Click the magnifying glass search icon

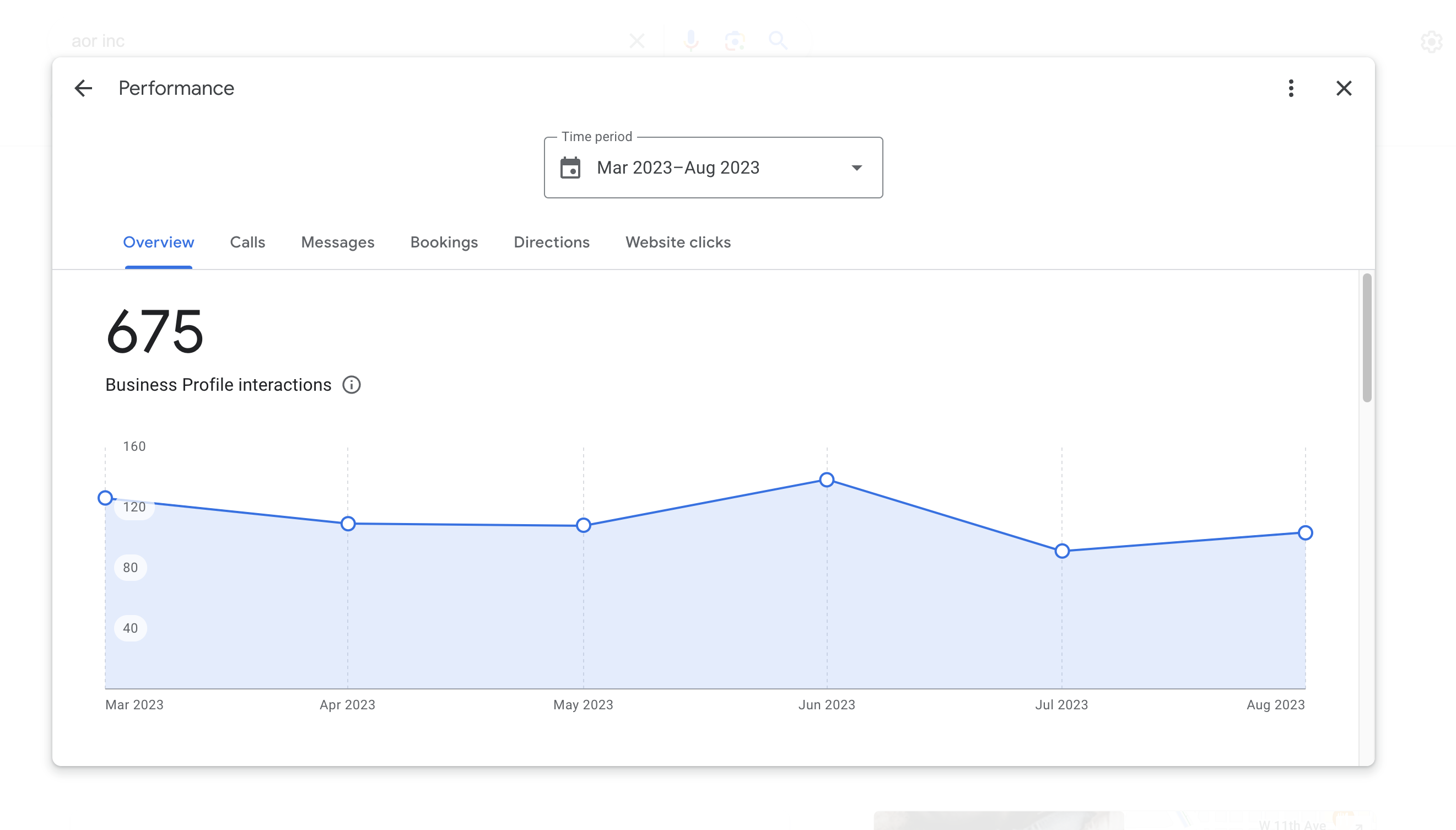coord(778,41)
